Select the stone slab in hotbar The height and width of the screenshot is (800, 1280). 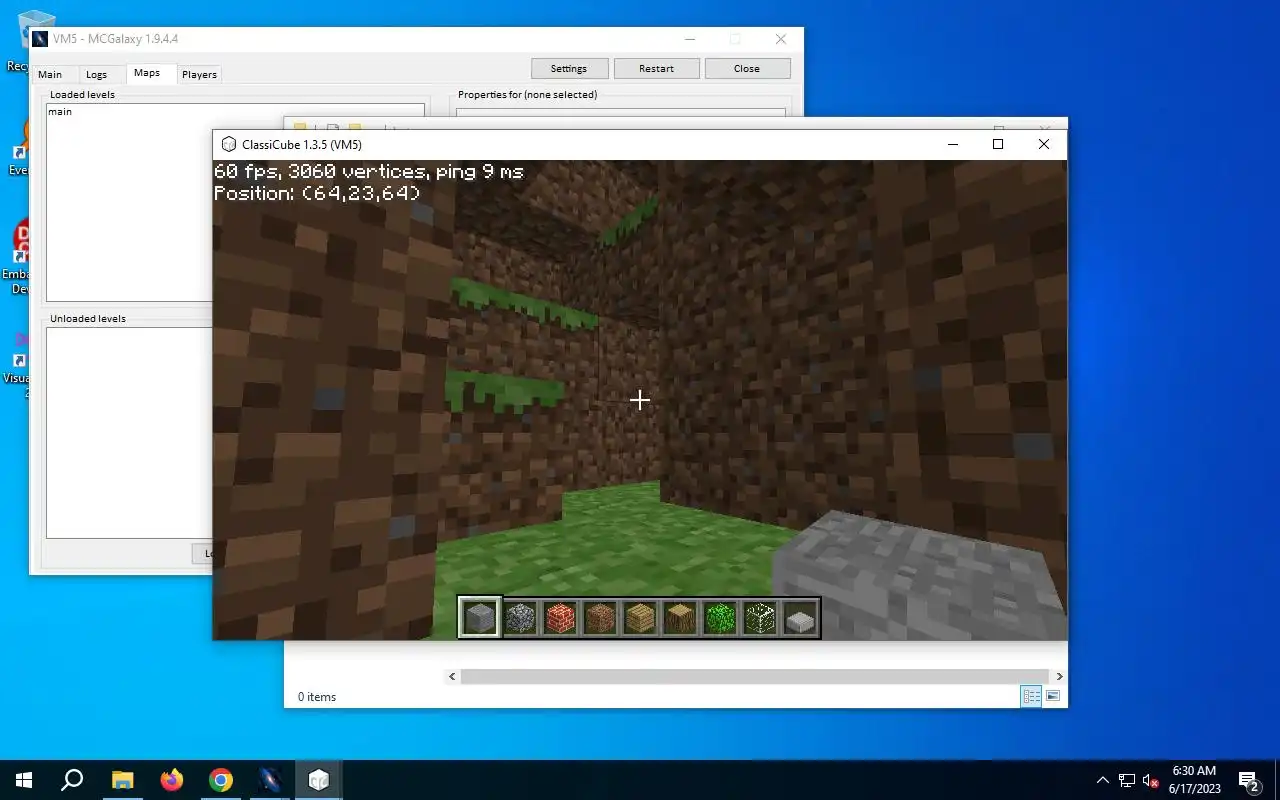800,620
